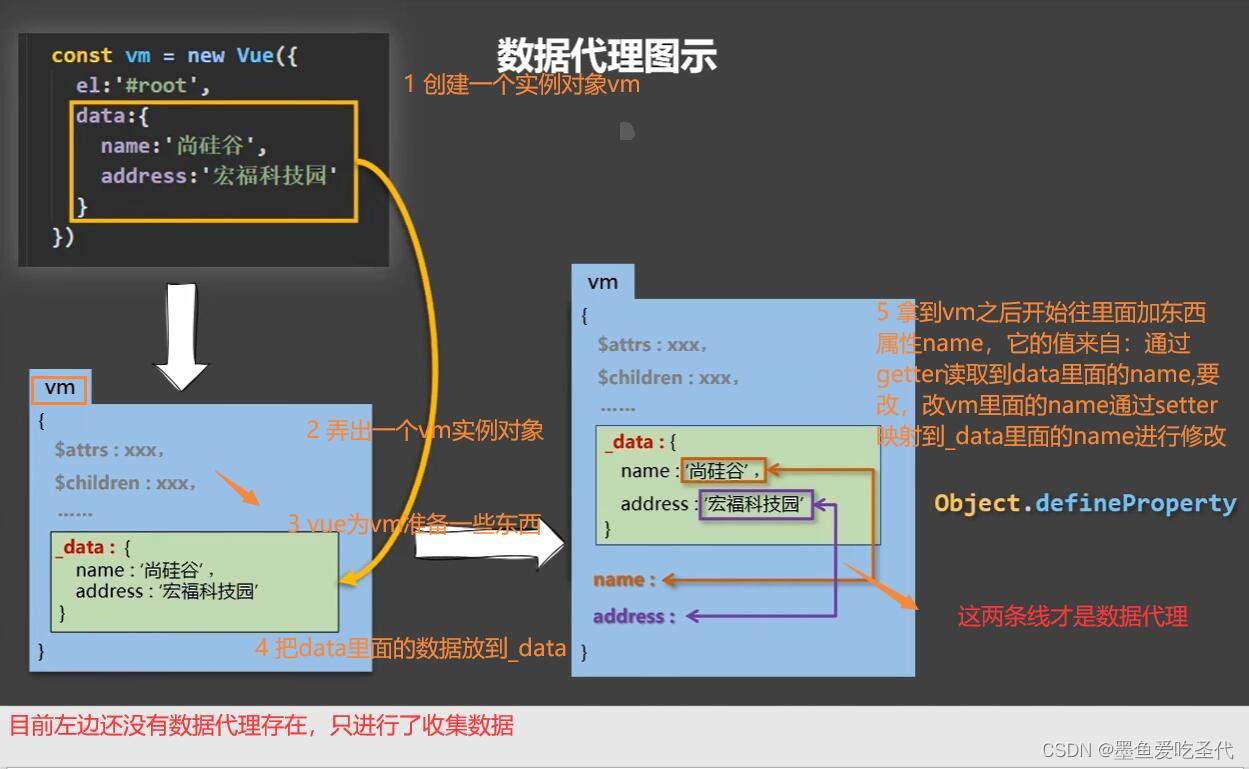
Task: Select the left vm label tab
Action: (x=58, y=390)
